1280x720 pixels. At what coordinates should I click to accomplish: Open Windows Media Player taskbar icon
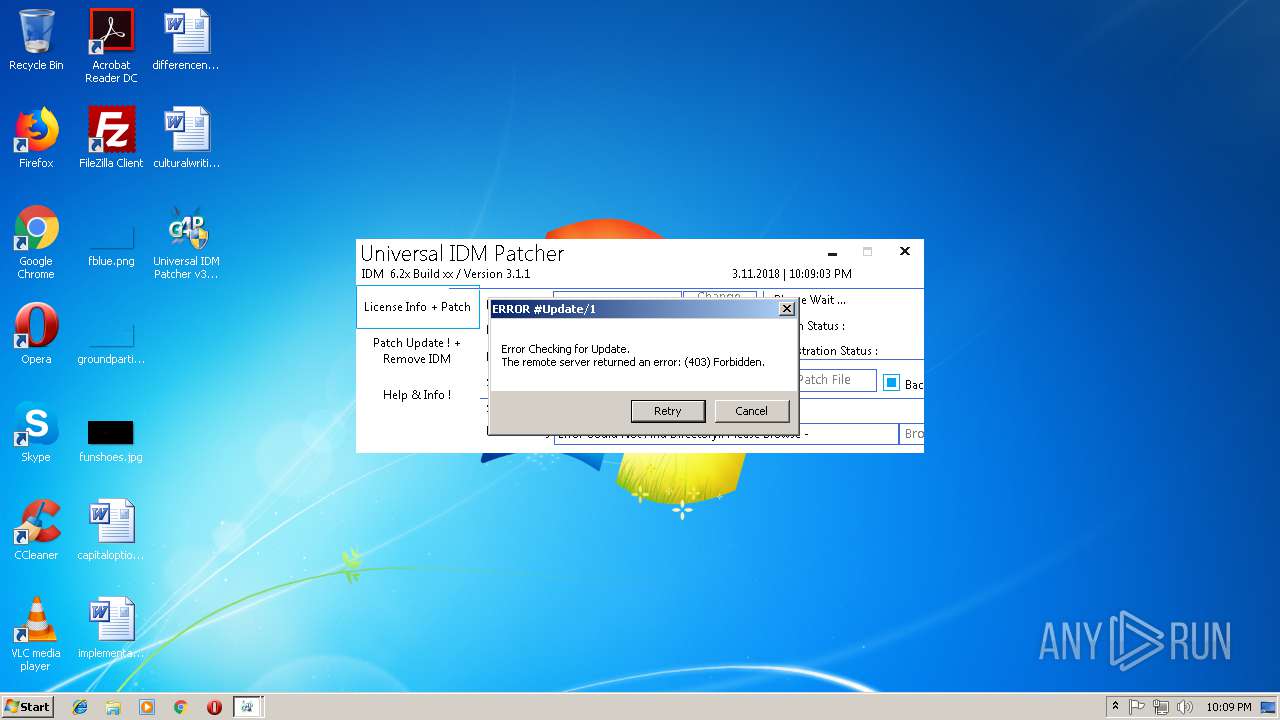[x=147, y=707]
